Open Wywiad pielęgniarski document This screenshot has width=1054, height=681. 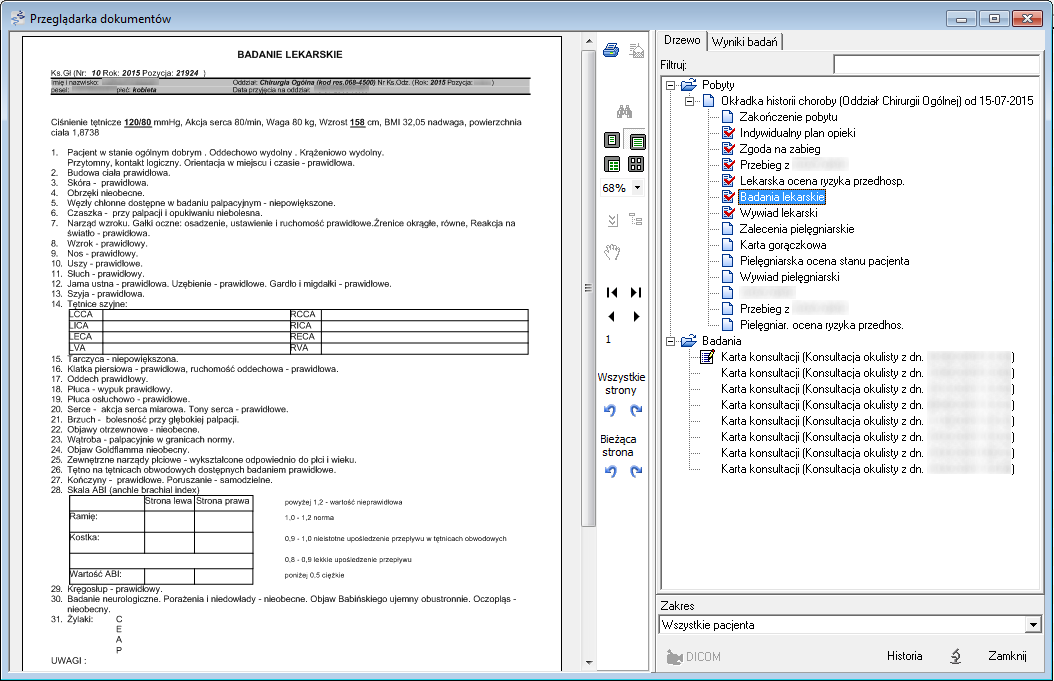789,277
